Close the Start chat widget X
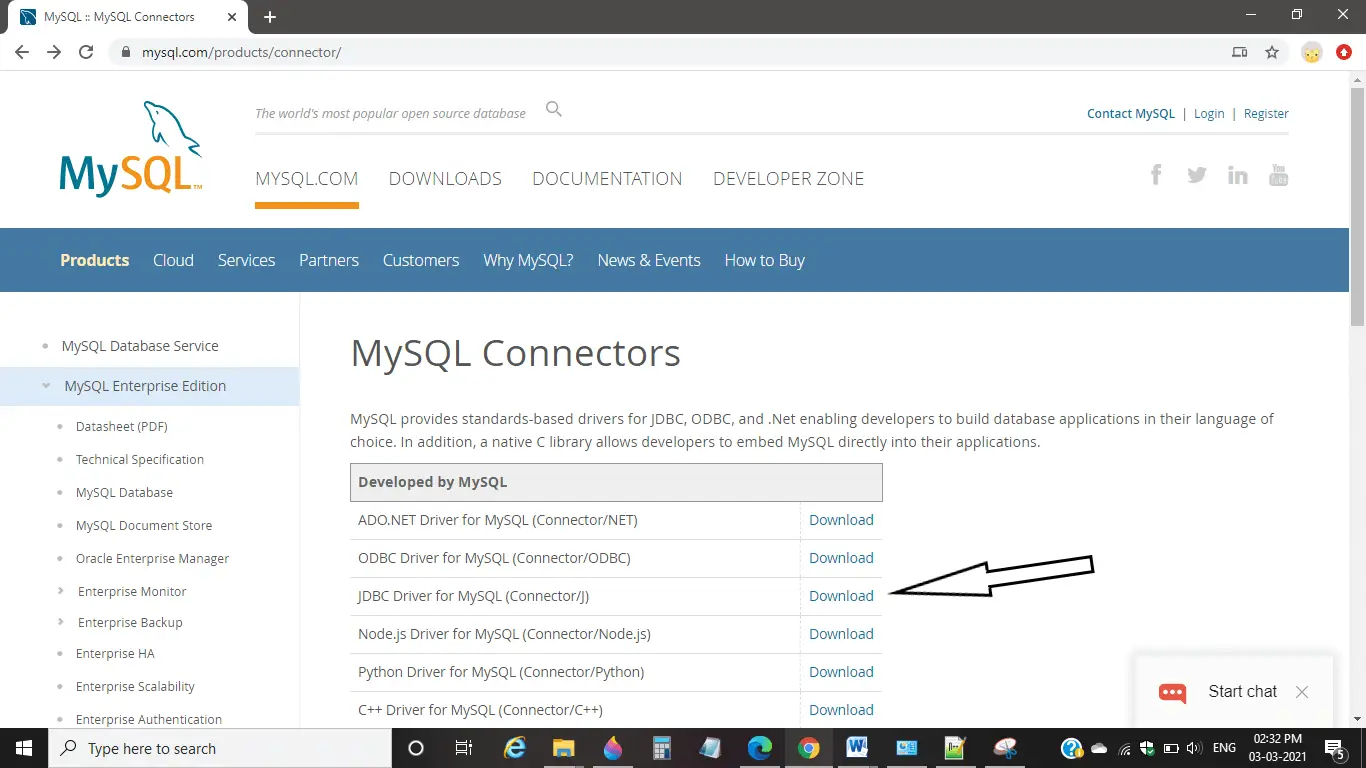This screenshot has width=1366, height=768. click(1301, 692)
